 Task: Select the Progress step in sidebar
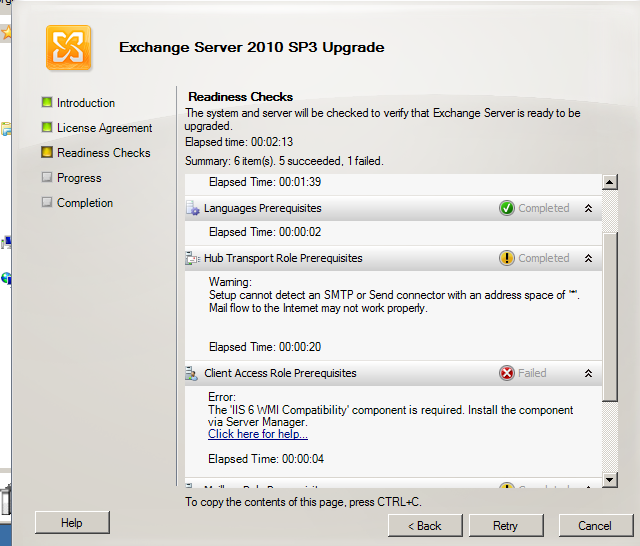click(x=79, y=178)
